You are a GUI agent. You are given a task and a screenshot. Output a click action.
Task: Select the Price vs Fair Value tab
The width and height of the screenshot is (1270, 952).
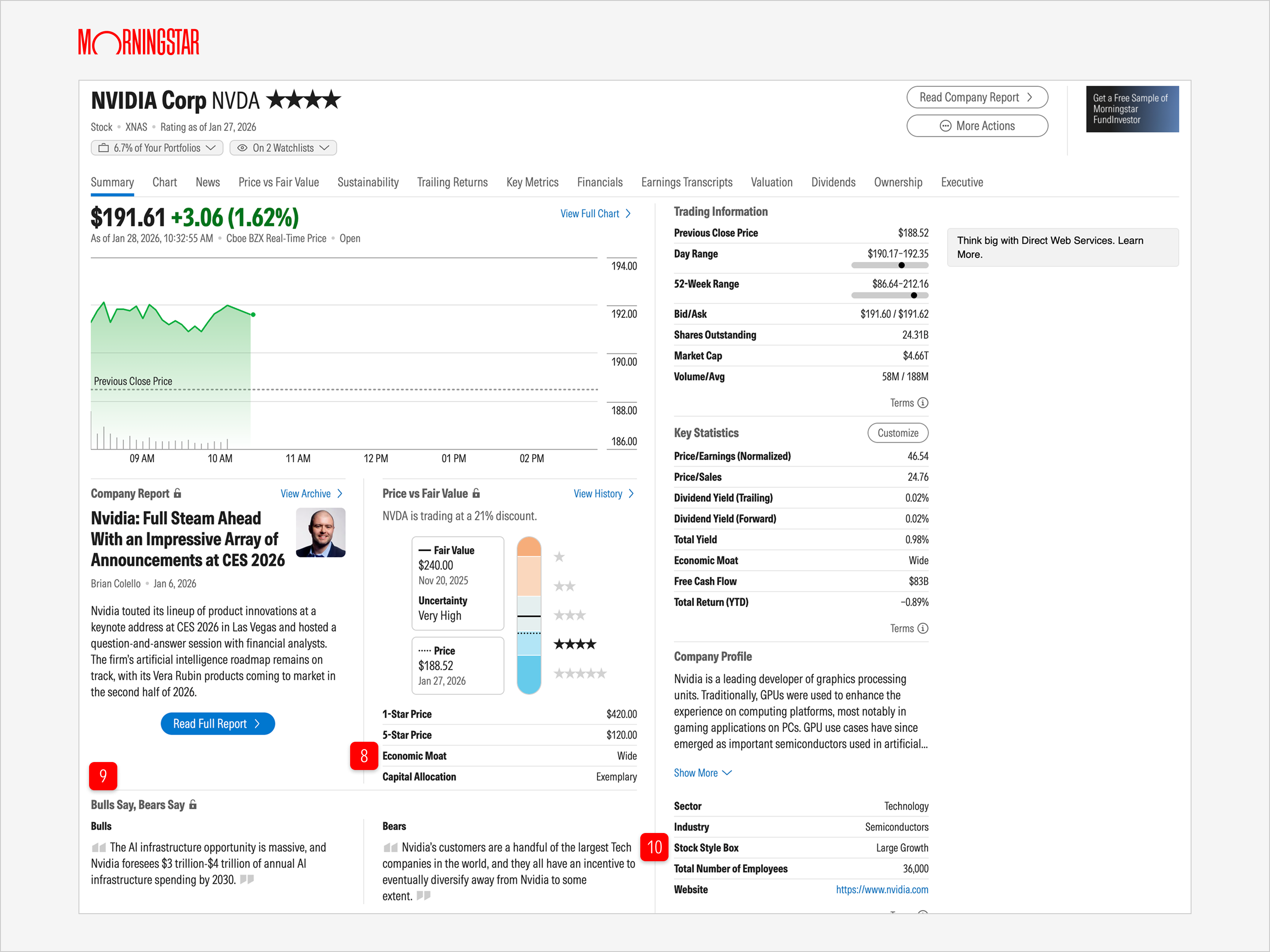pyautogui.click(x=278, y=182)
